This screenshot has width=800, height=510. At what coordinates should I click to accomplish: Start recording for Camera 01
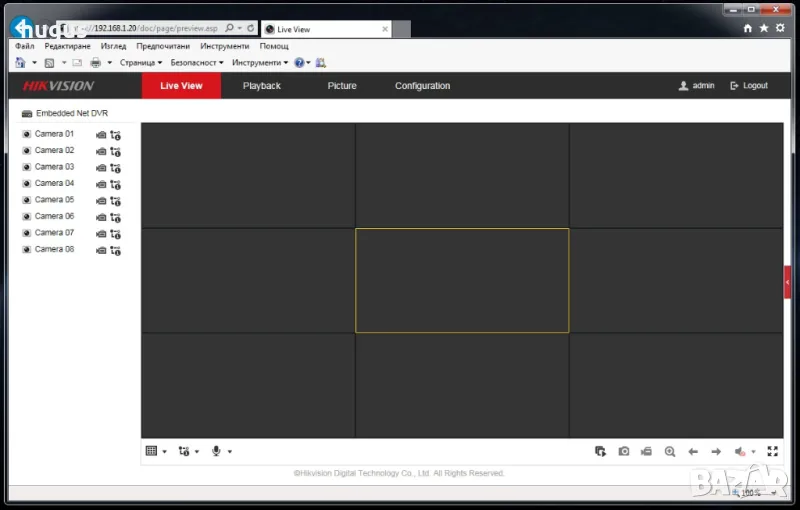click(100, 134)
